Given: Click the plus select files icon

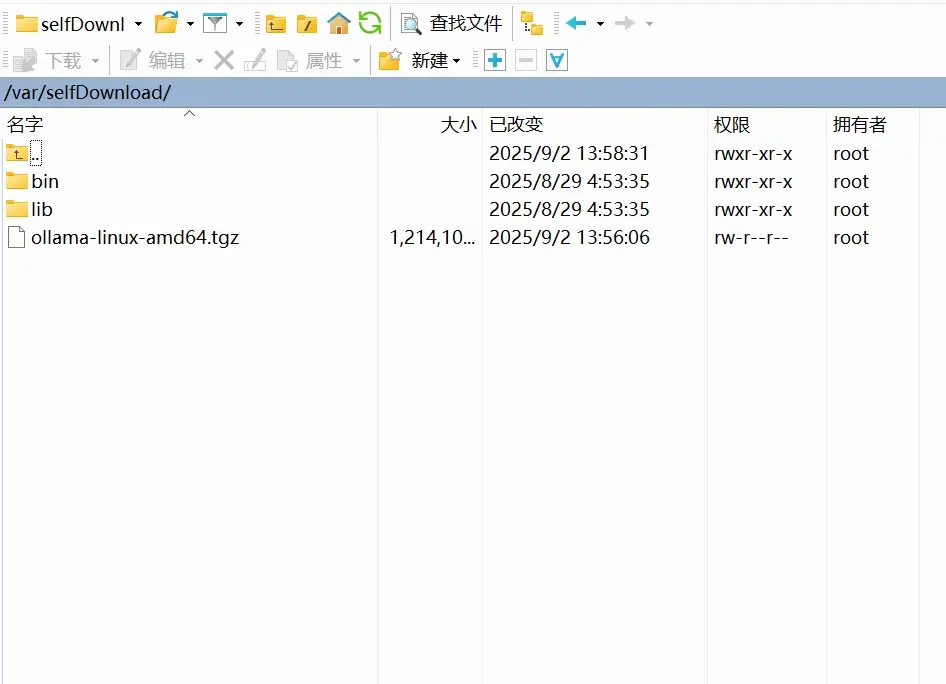Looking at the screenshot, I should click(x=495, y=60).
